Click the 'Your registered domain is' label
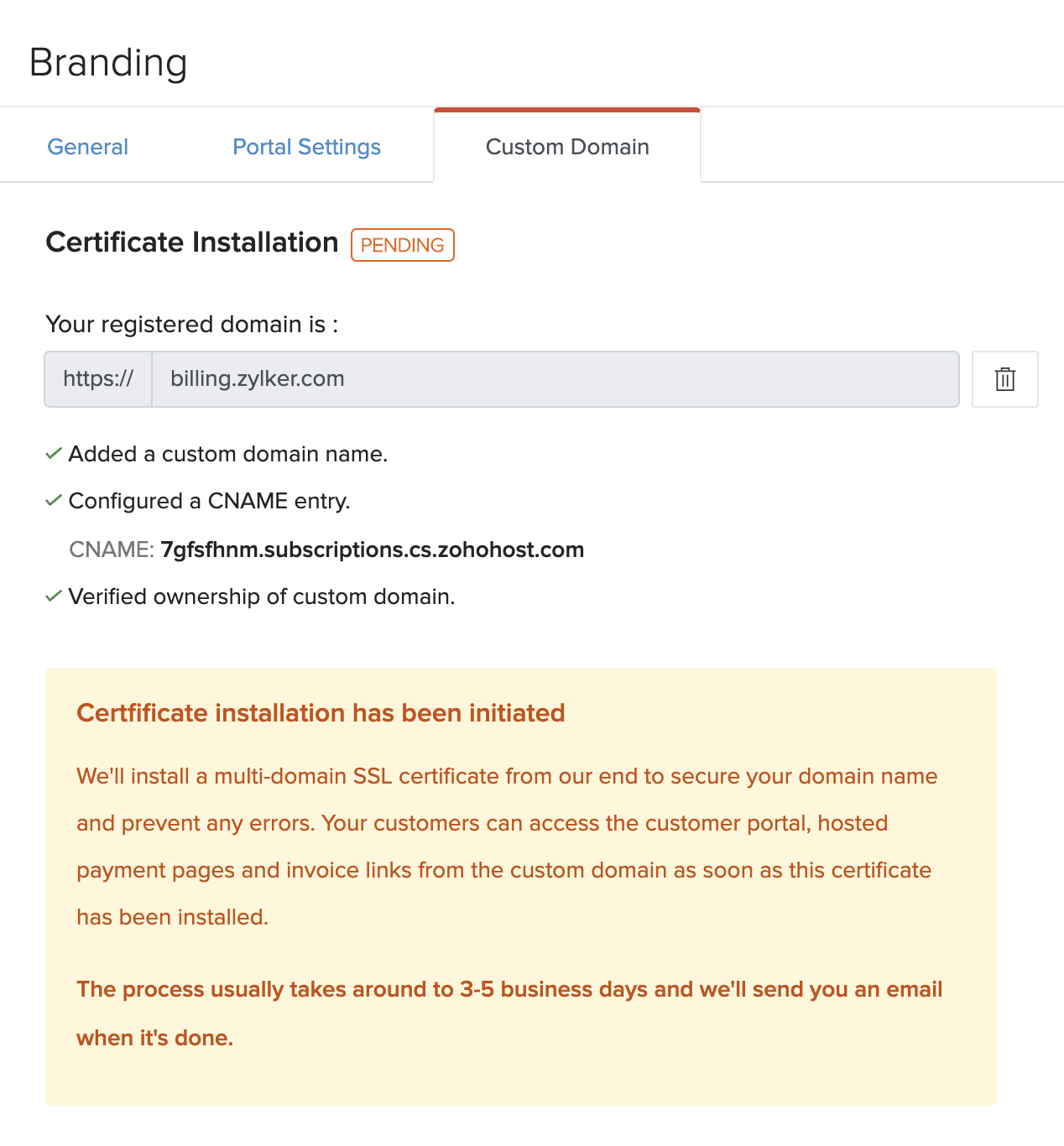Viewport: 1064px width, 1146px height. point(192,324)
